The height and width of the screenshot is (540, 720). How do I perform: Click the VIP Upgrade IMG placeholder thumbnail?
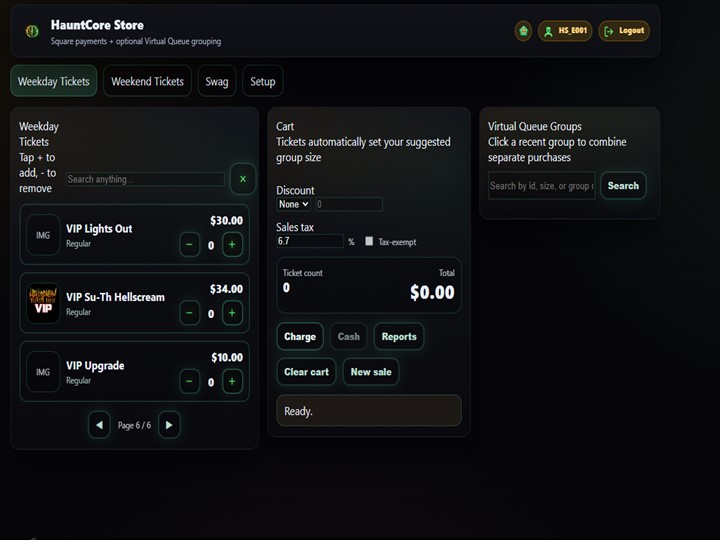(43, 372)
